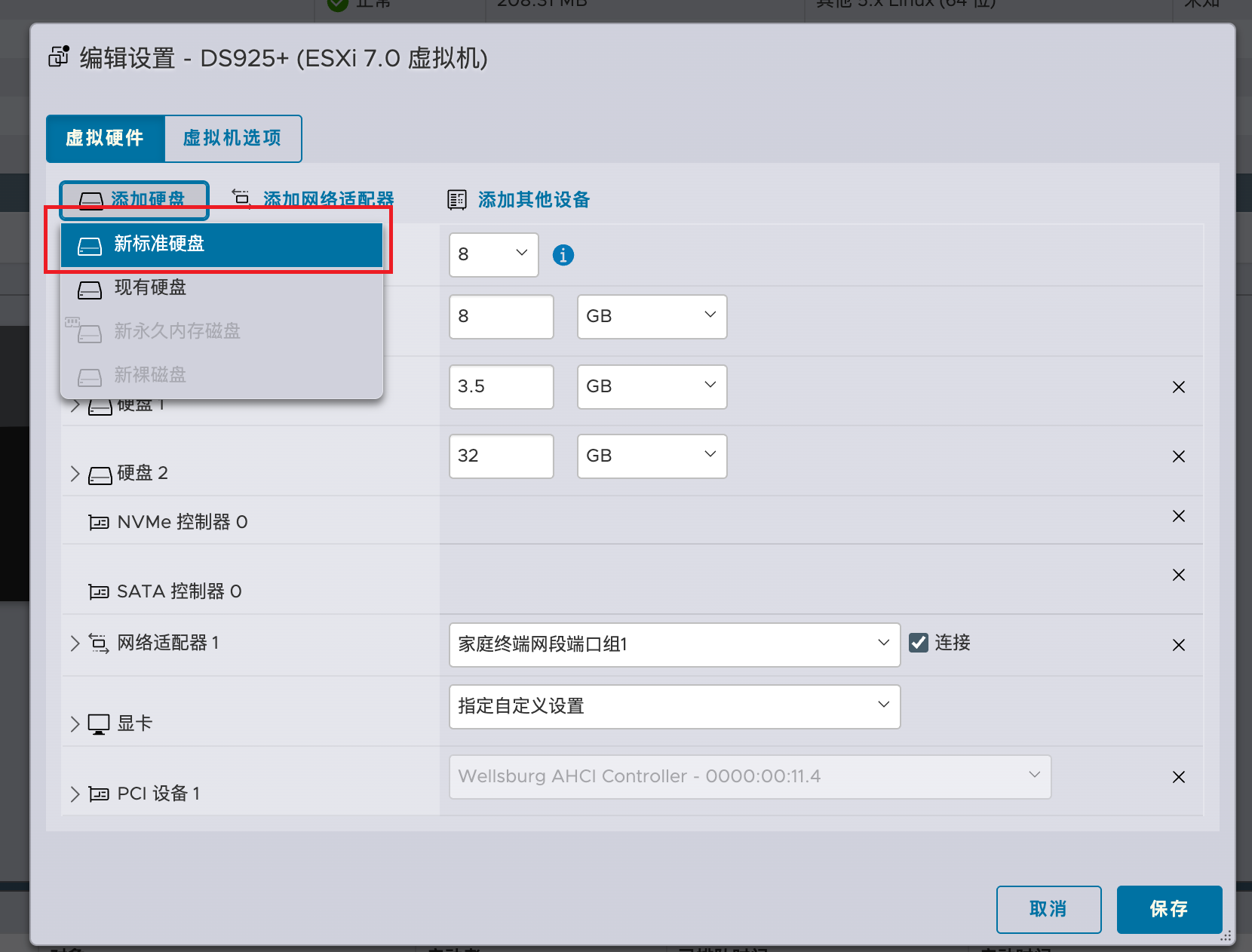Open the 家庭终端网段端口组1 network dropdown
Screen dimensions: 1252x952
pyautogui.click(x=674, y=645)
